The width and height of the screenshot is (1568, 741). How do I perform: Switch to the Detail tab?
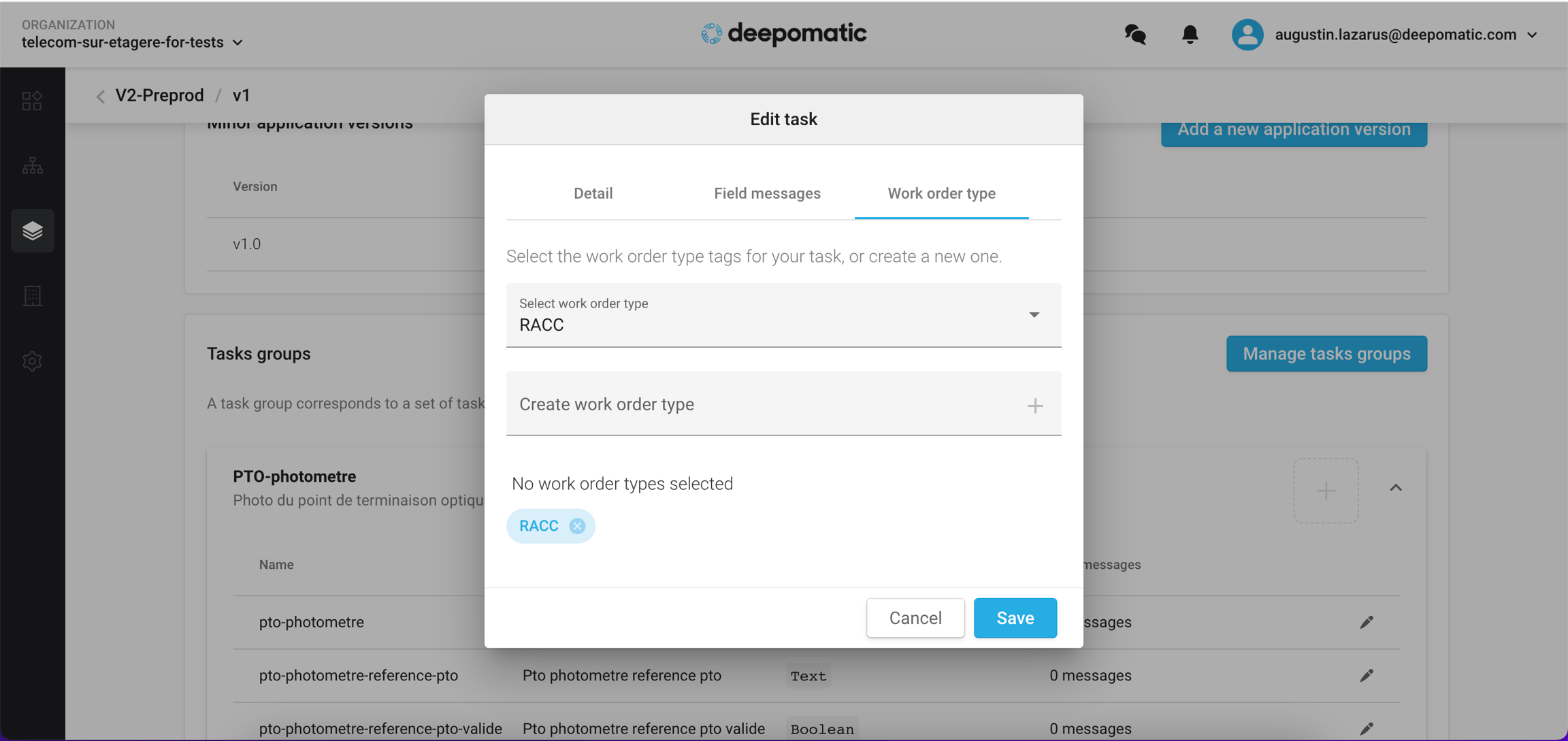(593, 193)
